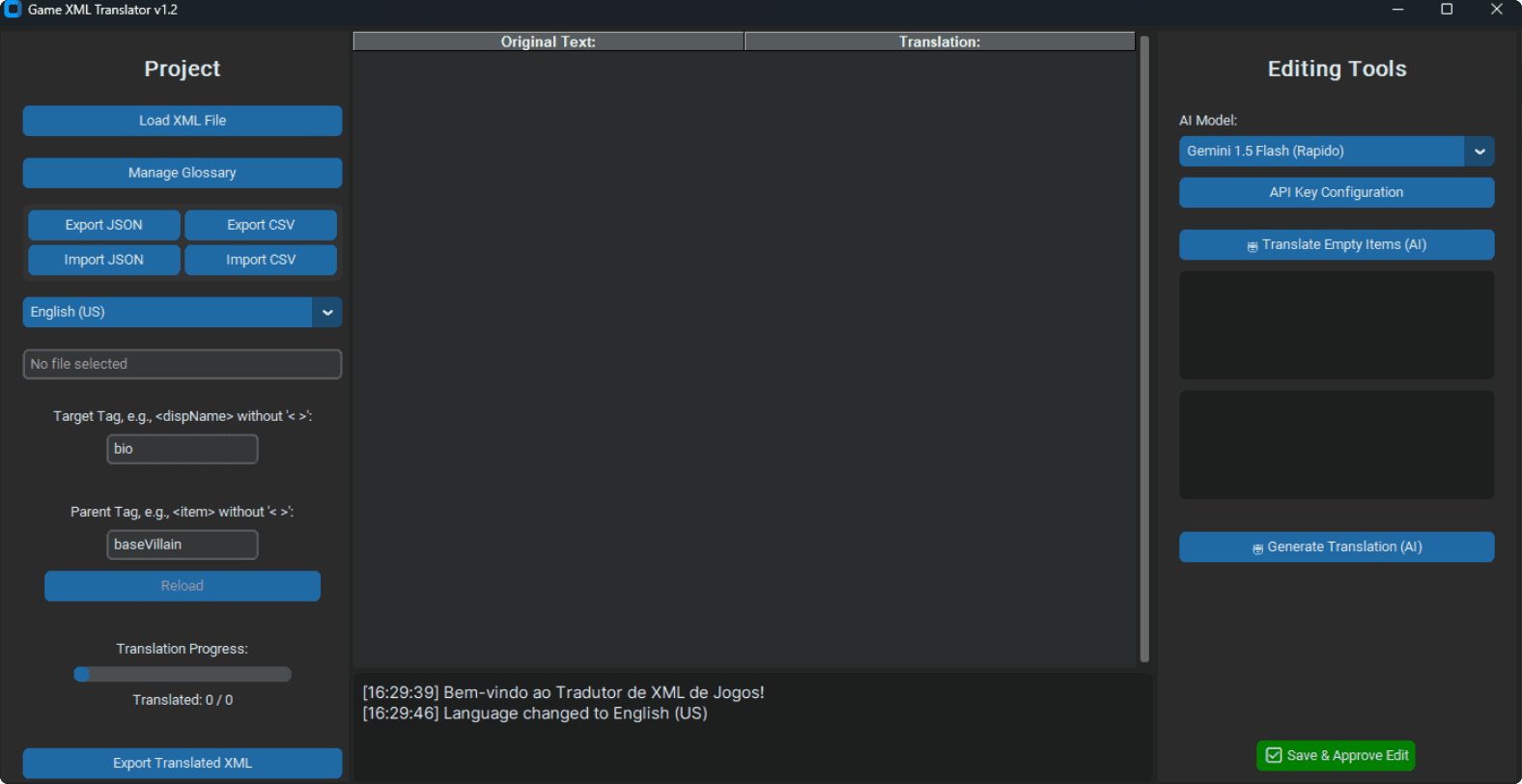The image size is (1522, 784).
Task: Click the vertical scrollbar of the text table
Action: [1144, 349]
